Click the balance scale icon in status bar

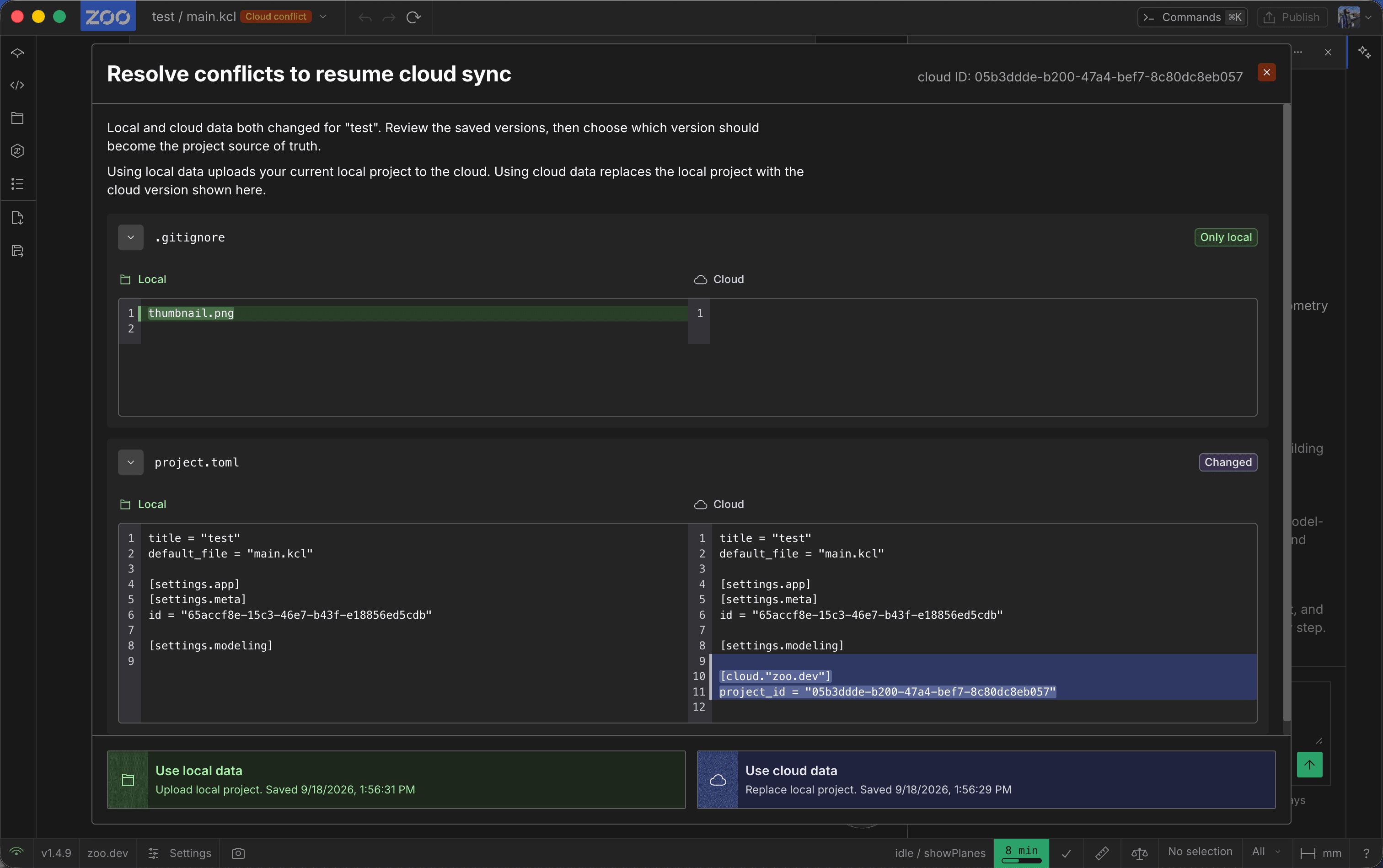[1140, 853]
